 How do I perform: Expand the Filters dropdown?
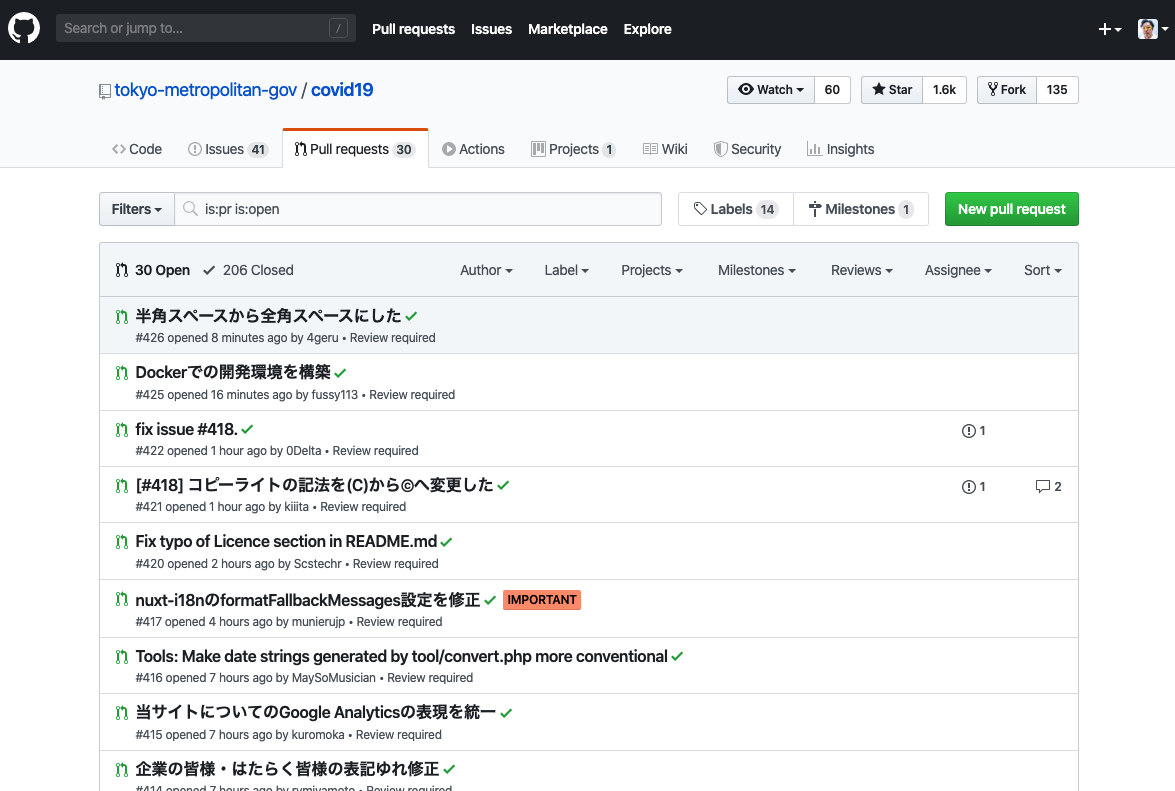tap(137, 209)
